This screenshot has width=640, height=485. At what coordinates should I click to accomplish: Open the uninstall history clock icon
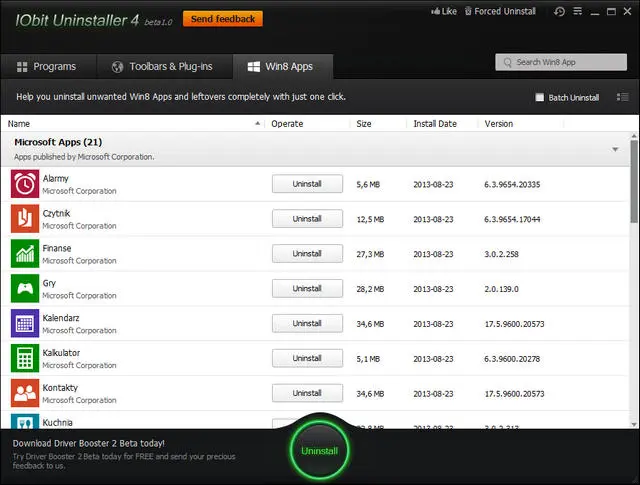pyautogui.click(x=559, y=11)
